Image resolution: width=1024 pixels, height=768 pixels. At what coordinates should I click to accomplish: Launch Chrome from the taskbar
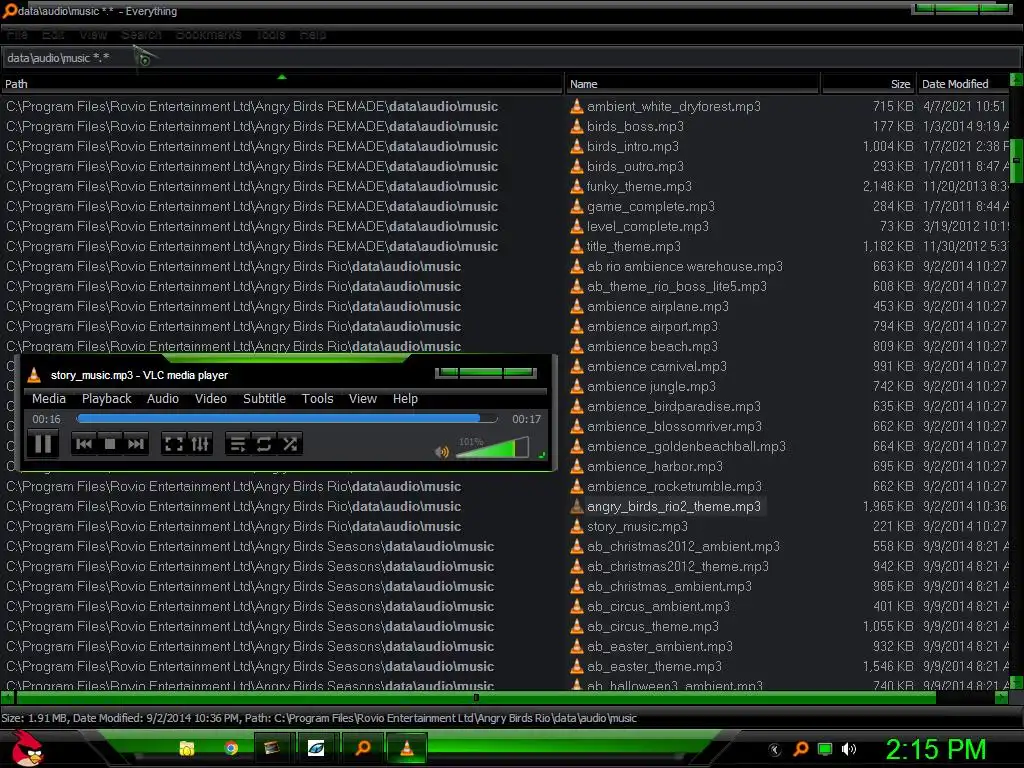[x=231, y=748]
